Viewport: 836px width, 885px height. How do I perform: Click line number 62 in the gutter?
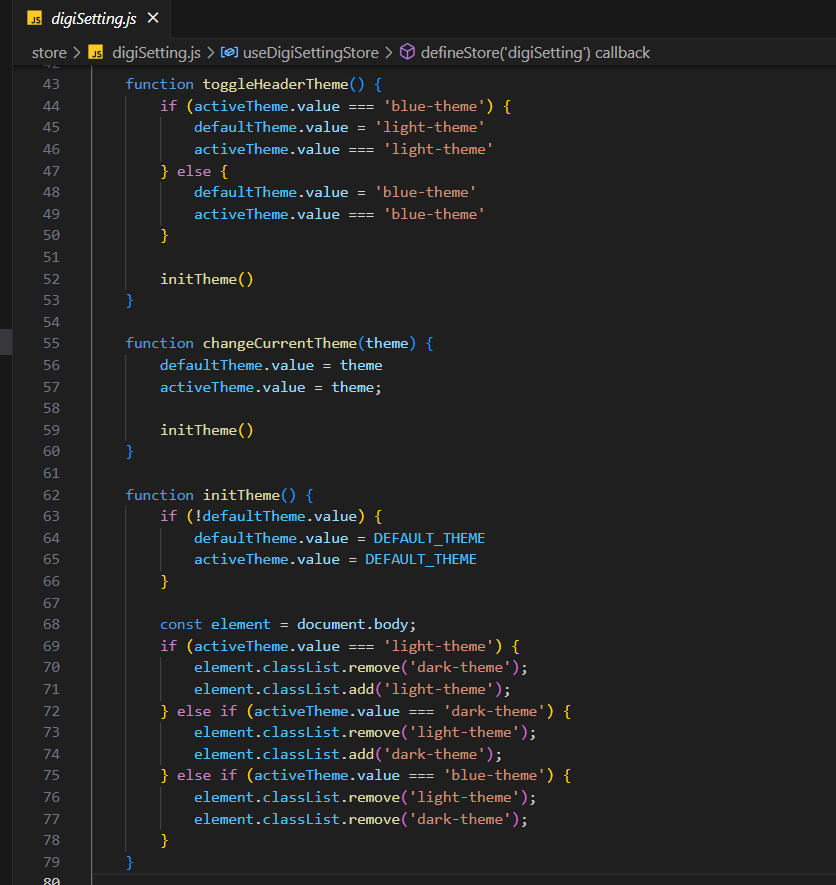pyautogui.click(x=51, y=495)
